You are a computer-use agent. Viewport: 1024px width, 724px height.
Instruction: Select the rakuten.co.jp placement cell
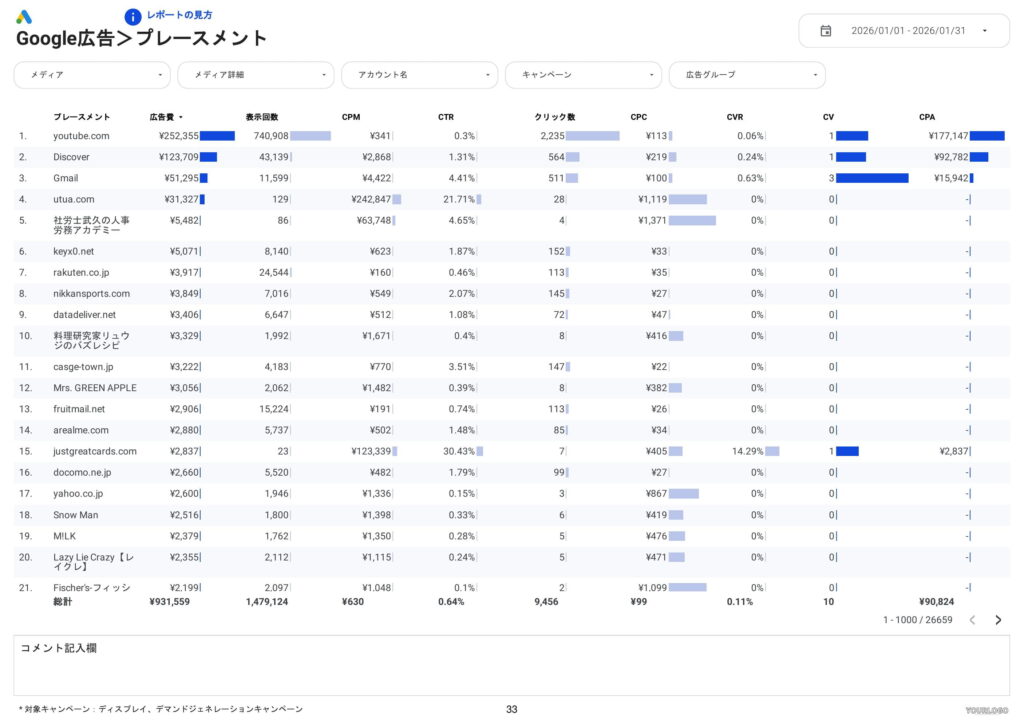[x=81, y=272]
